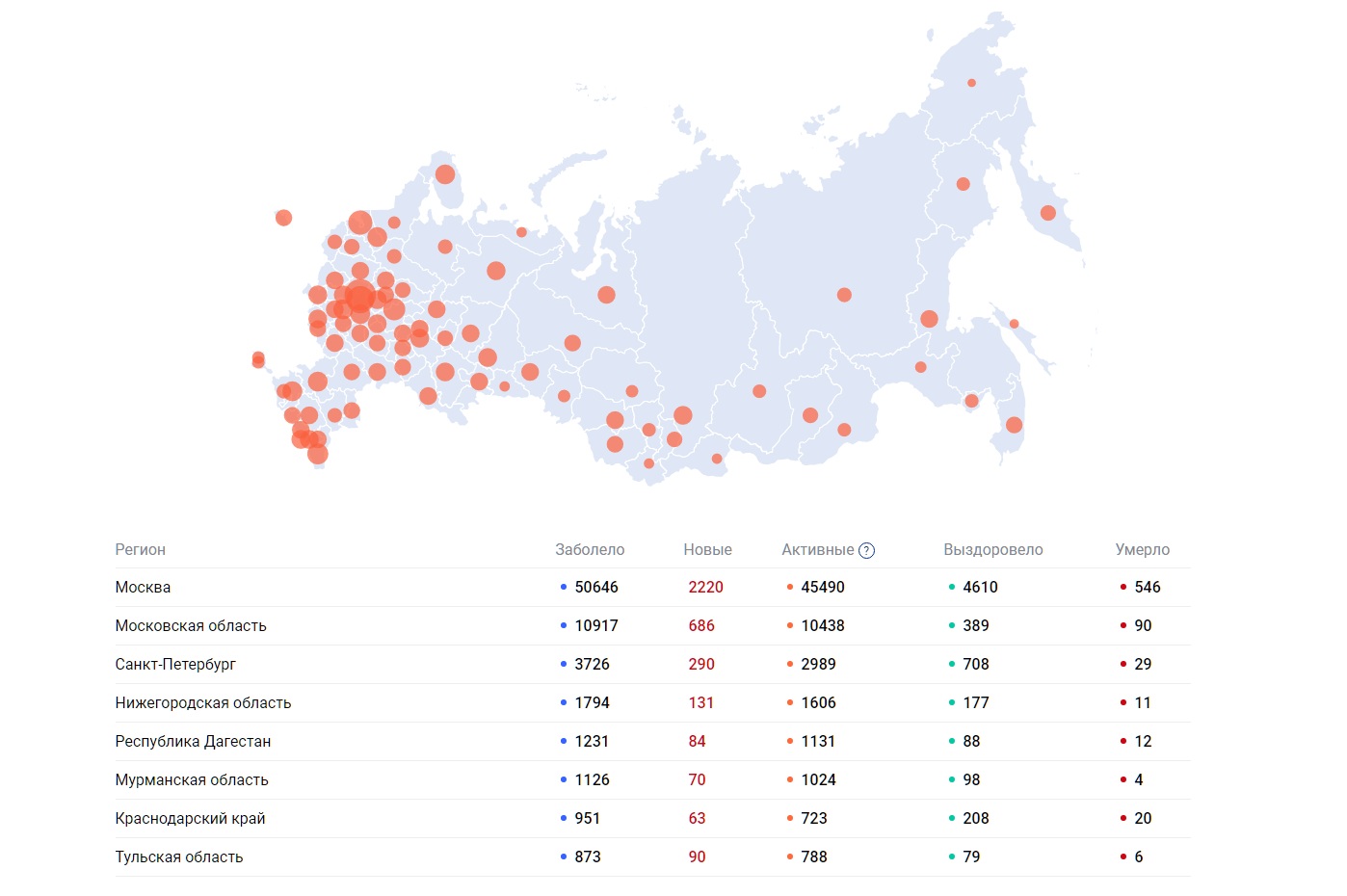Click Moscow recovered value 4610
This screenshot has height=896, width=1347.
pyautogui.click(x=980, y=588)
